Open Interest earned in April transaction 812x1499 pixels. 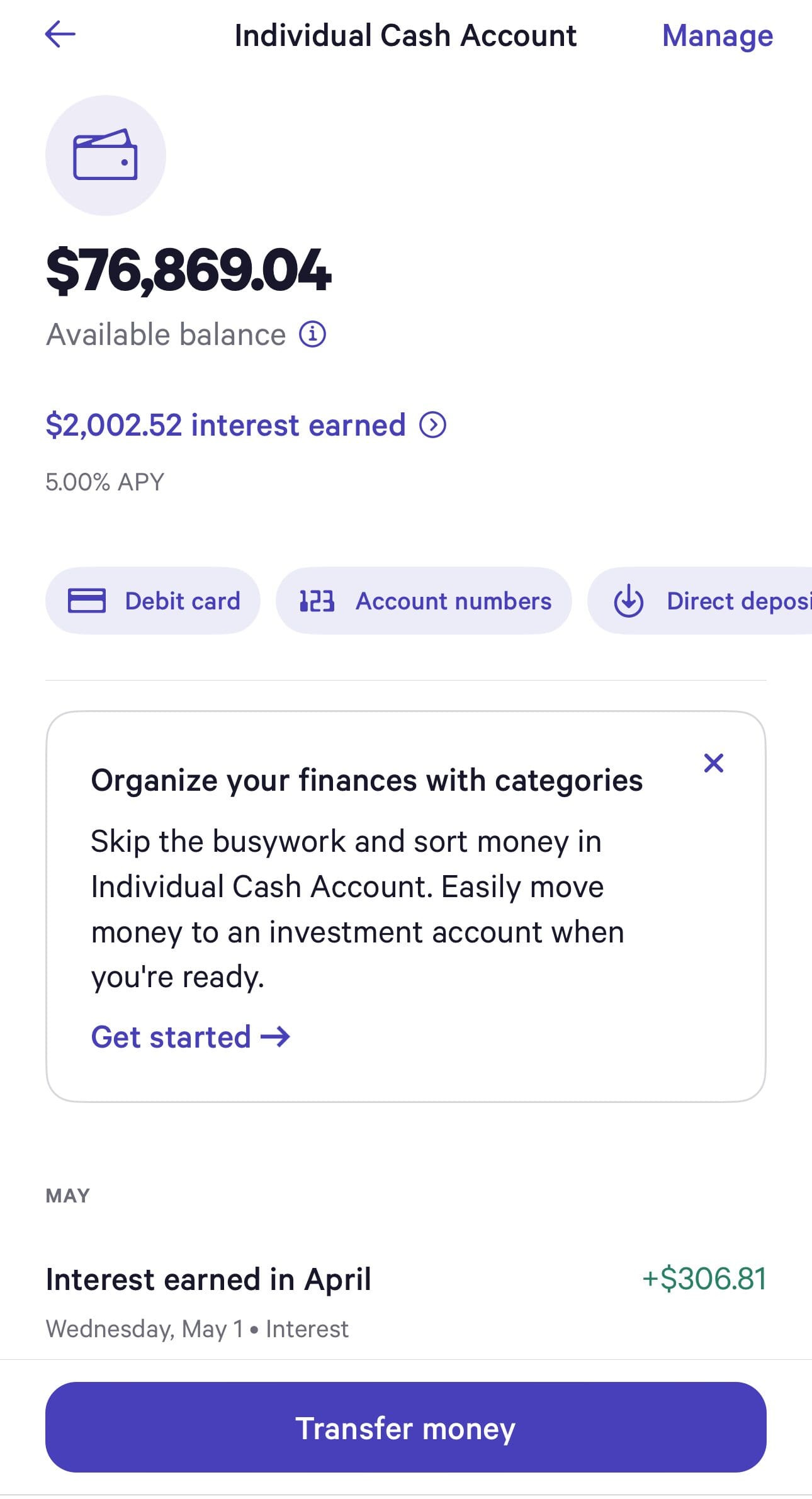point(208,1279)
